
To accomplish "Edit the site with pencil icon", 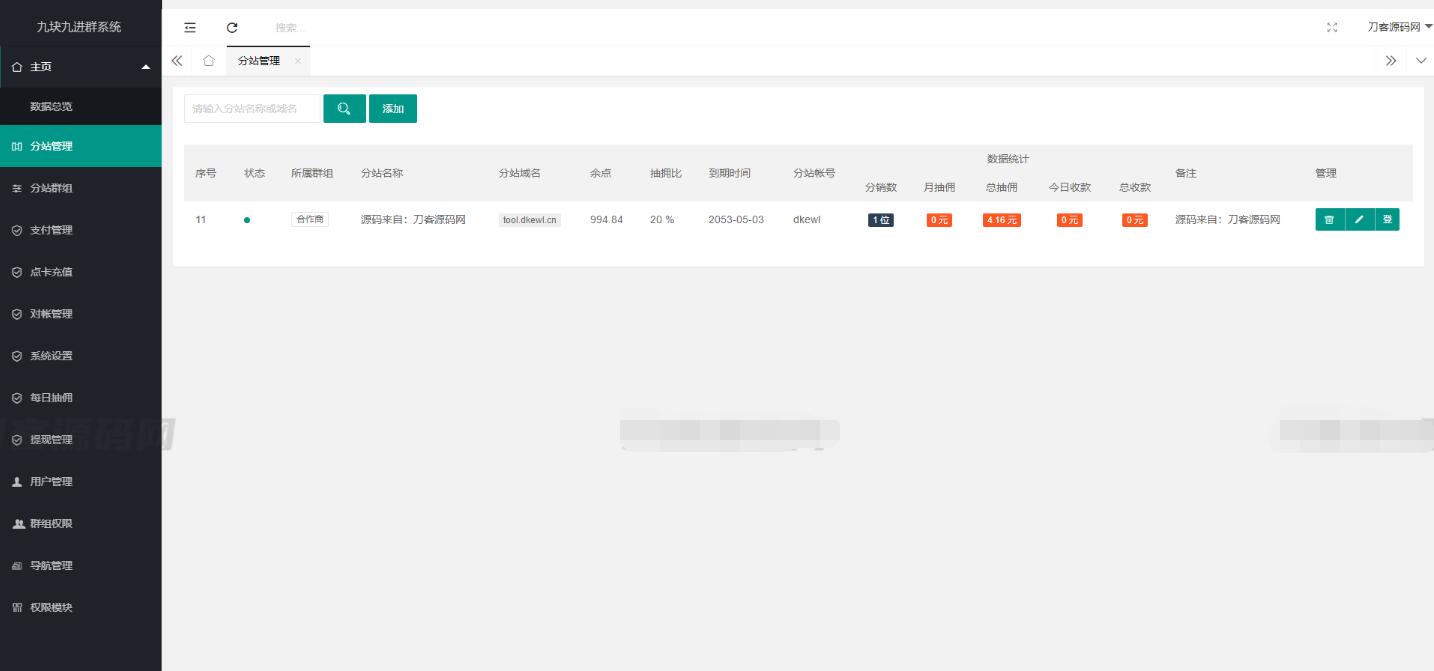I will click(1359, 220).
